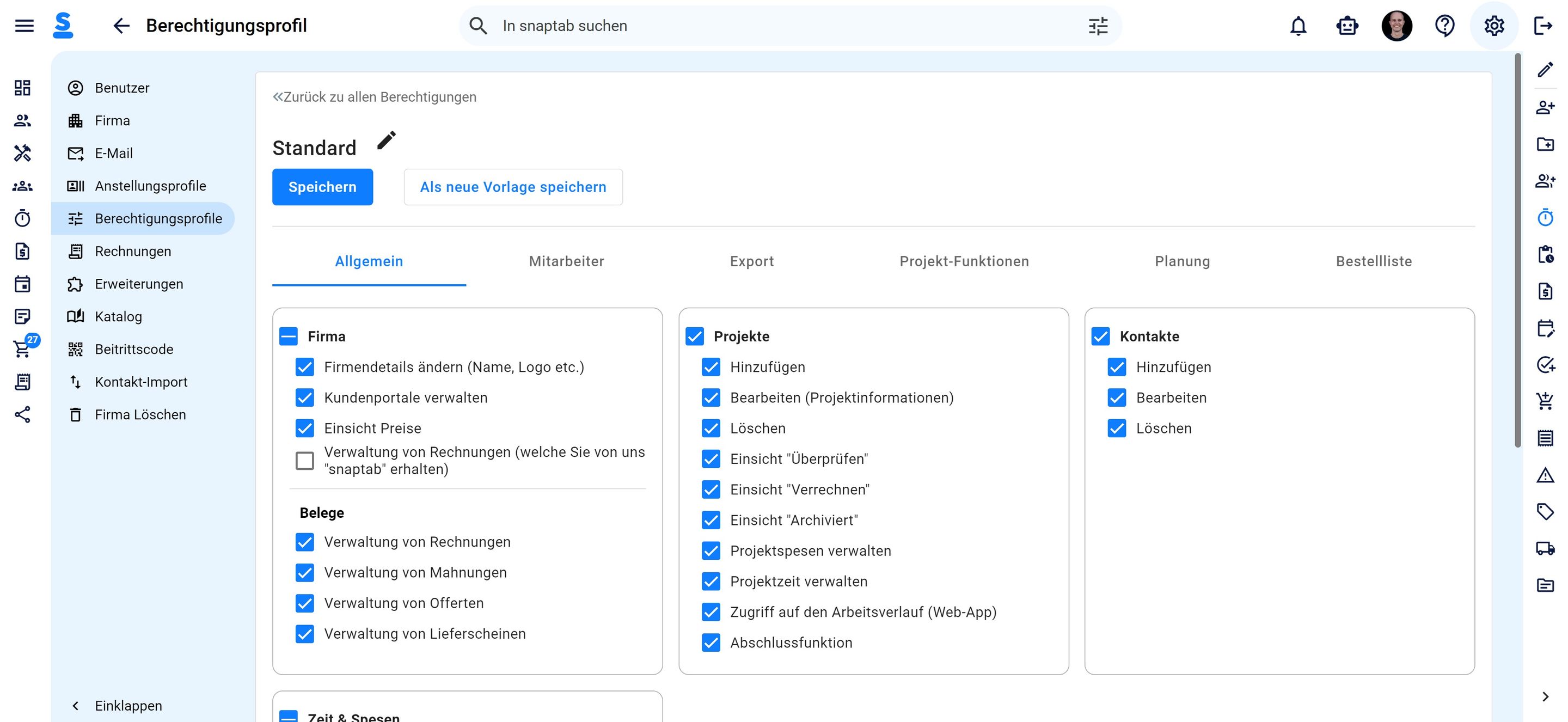Click the tag icon in right rail
Screen dimensions: 1568x722
1545,511
